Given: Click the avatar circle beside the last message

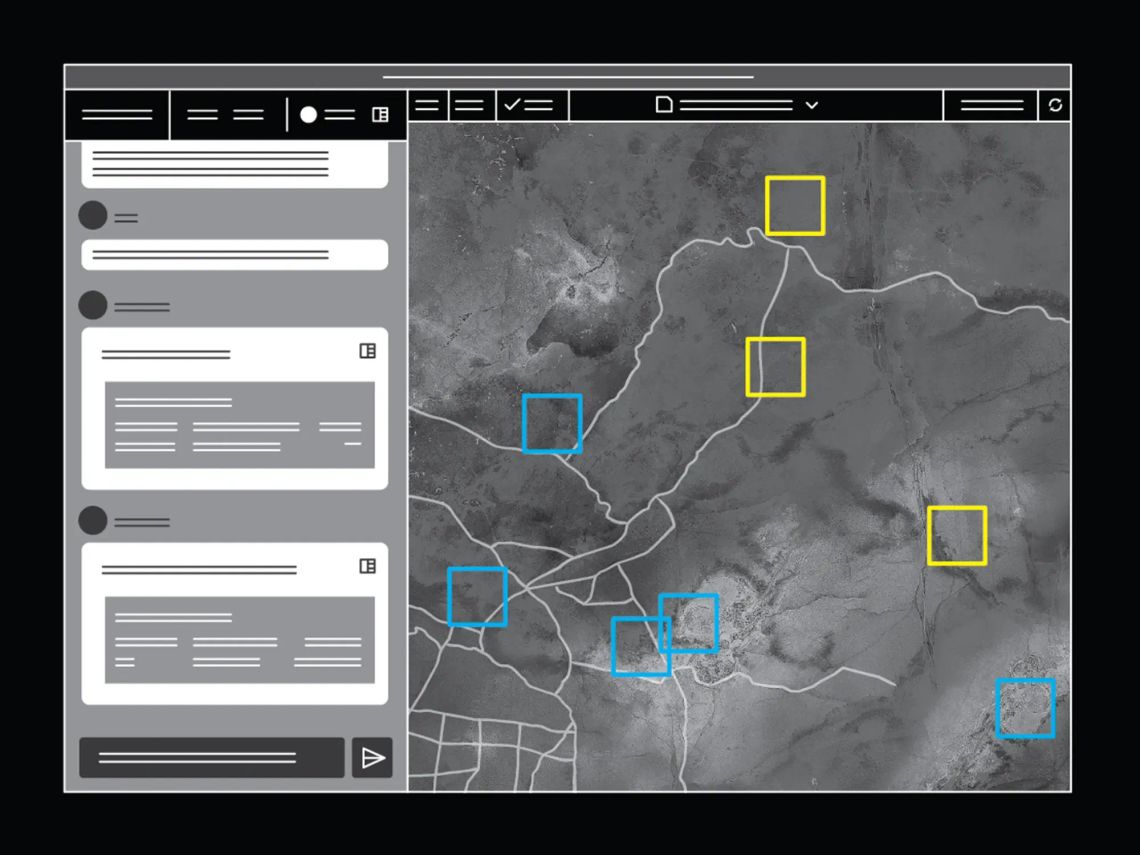Looking at the screenshot, I should (92, 520).
